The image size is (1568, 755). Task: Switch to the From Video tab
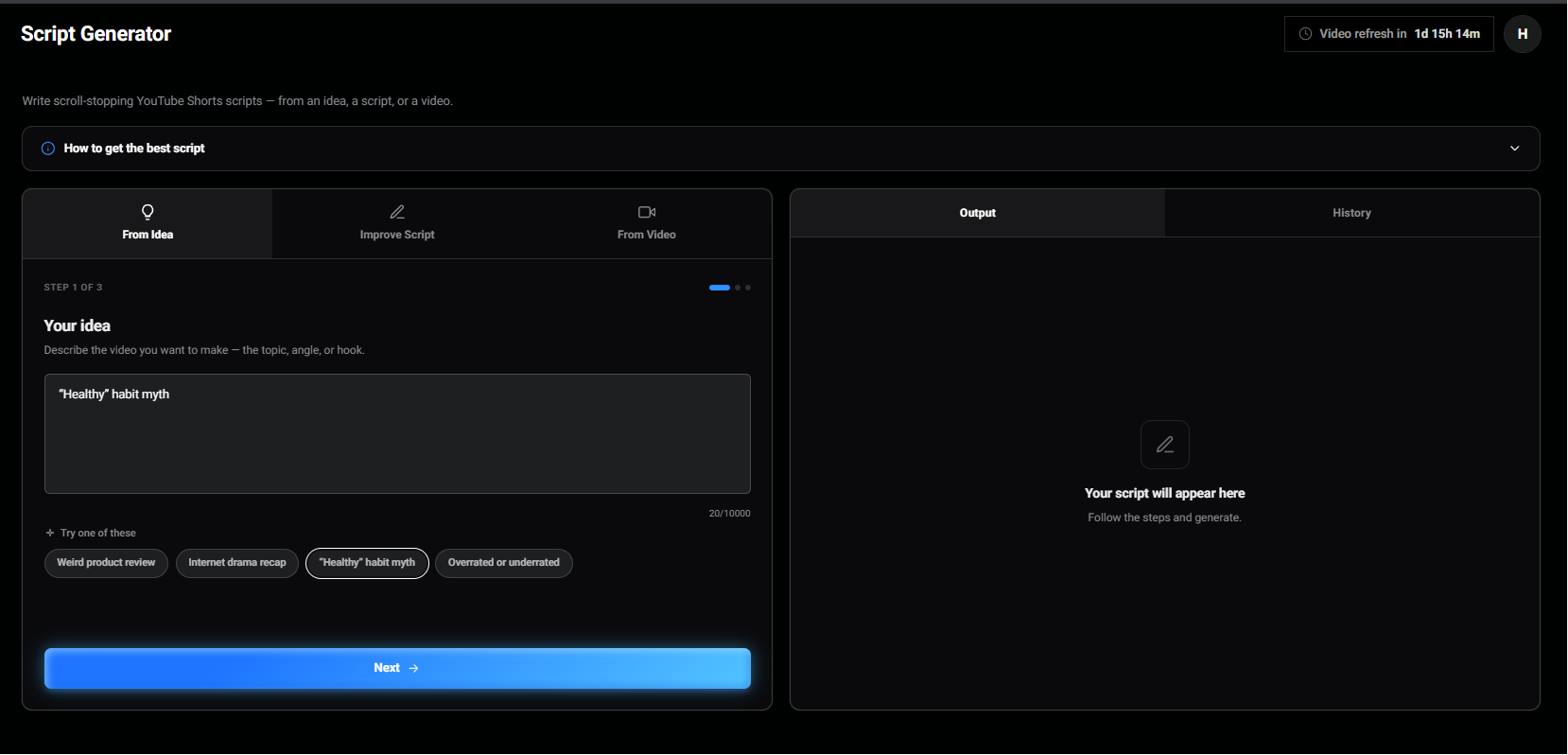(x=647, y=223)
